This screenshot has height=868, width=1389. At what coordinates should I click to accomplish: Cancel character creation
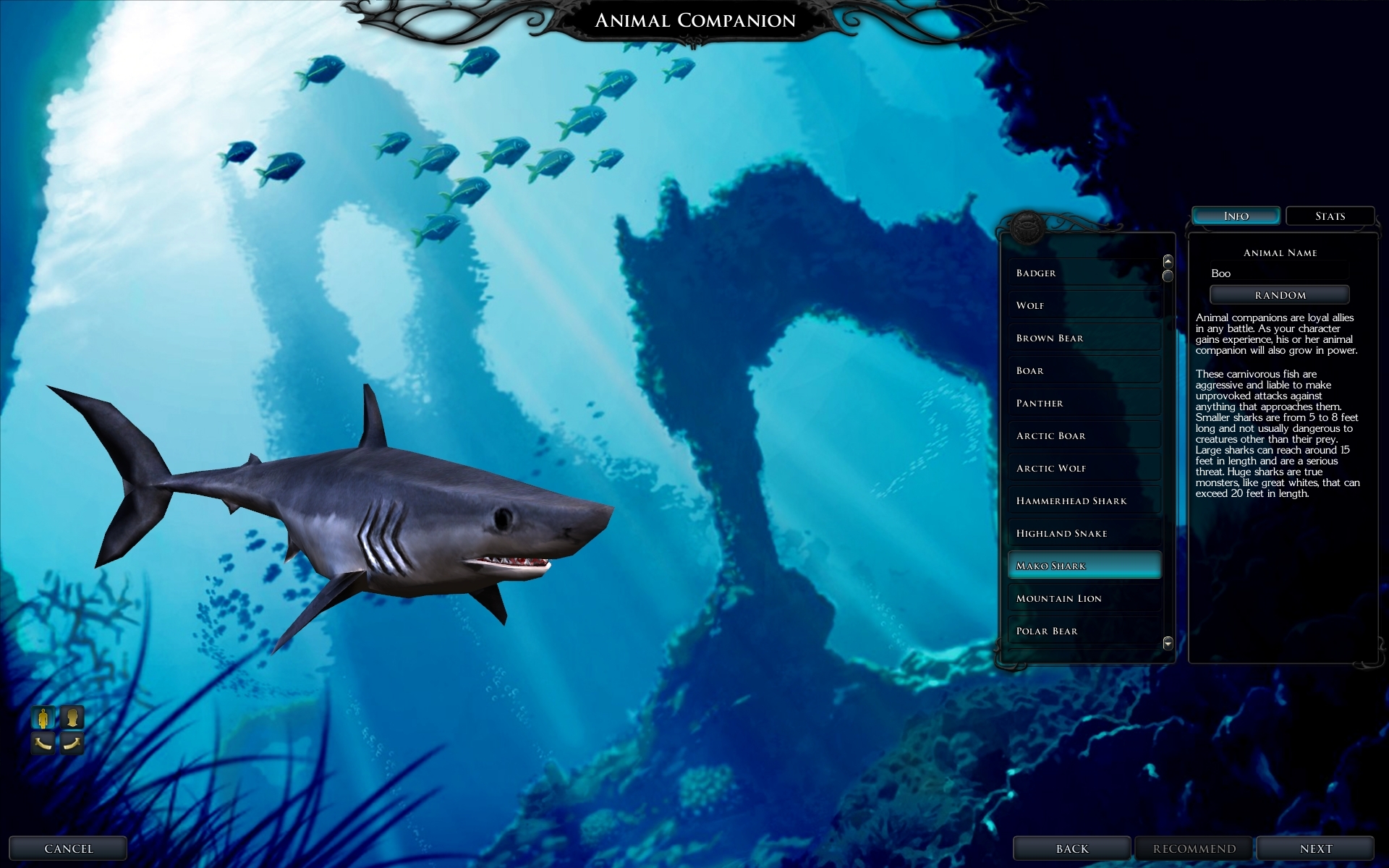[x=69, y=848]
